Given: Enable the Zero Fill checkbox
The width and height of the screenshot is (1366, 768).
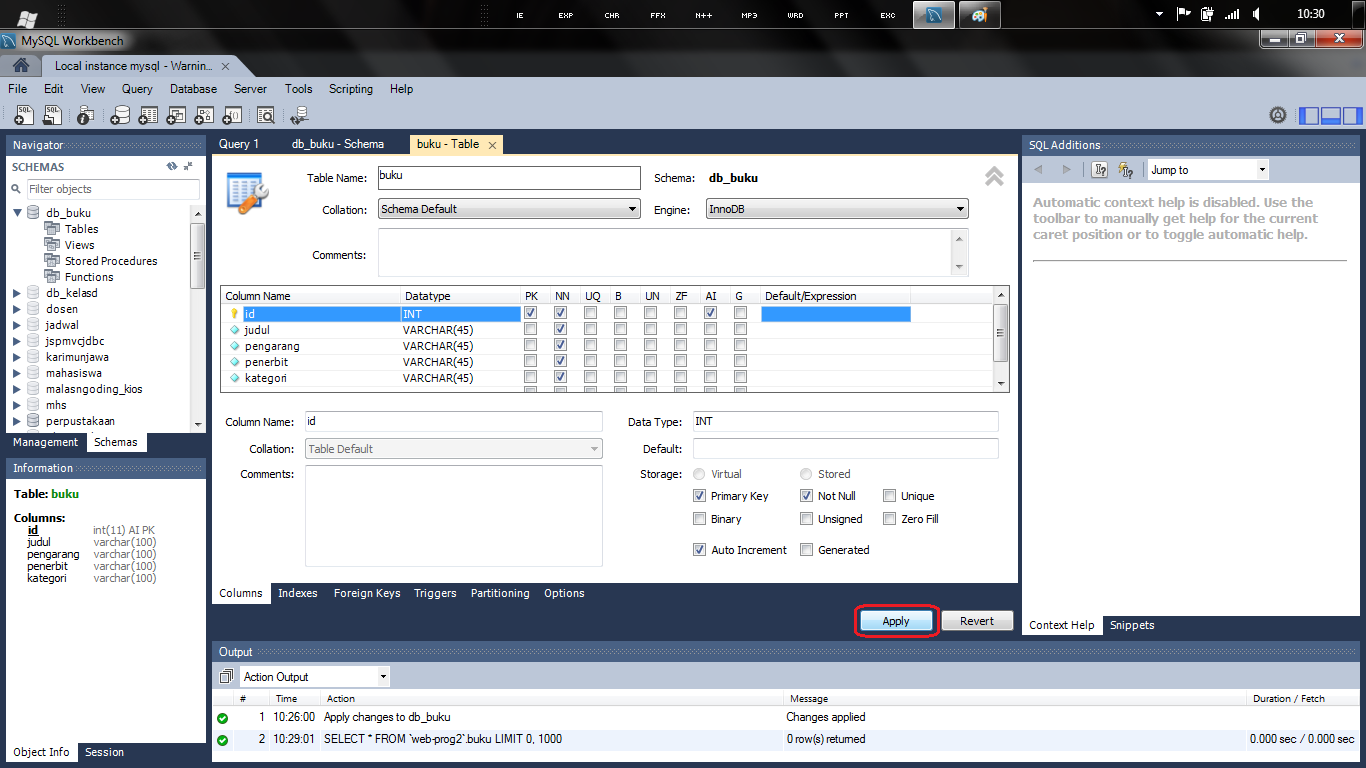Looking at the screenshot, I should 890,519.
